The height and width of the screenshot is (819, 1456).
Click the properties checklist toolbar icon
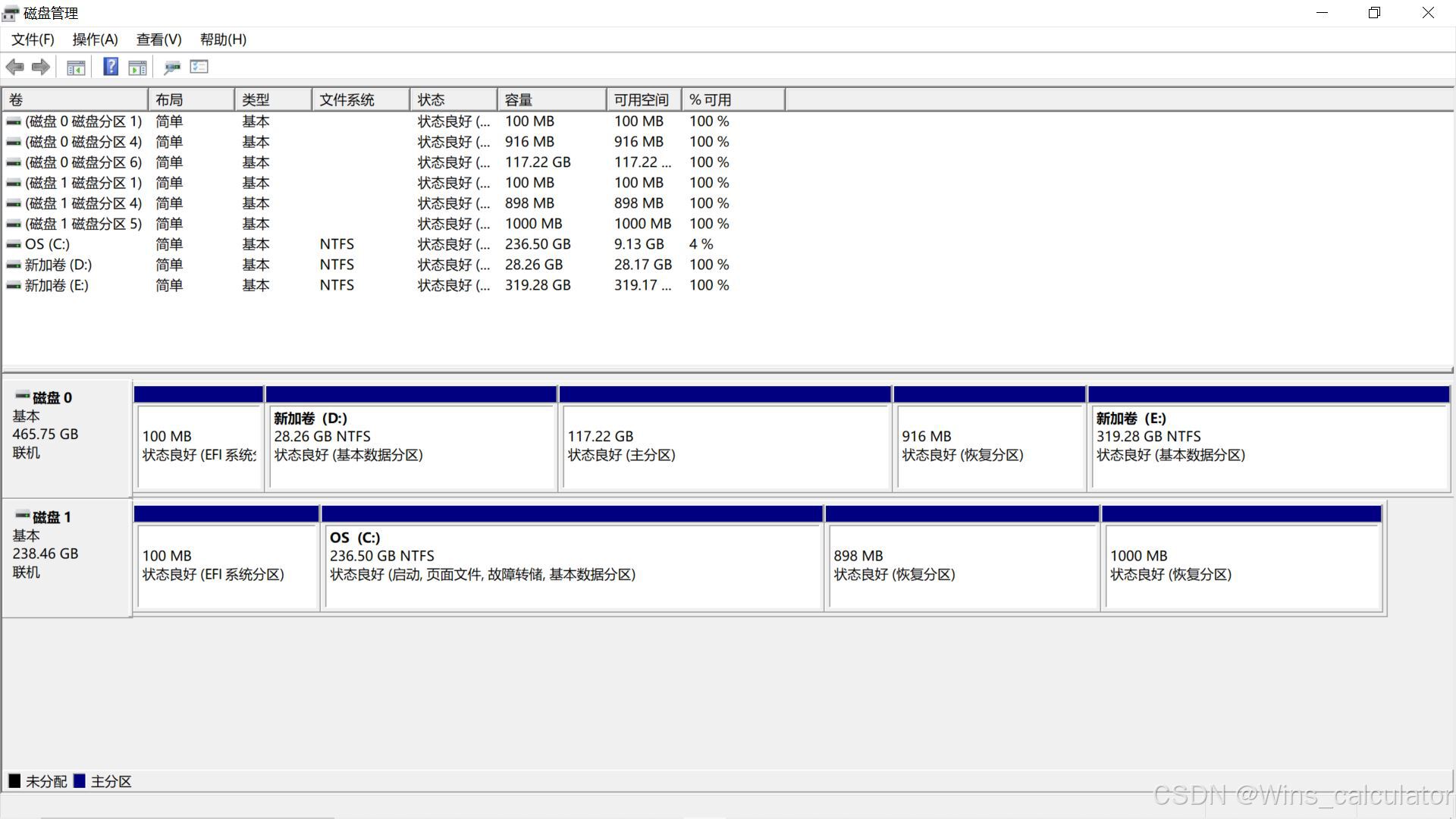coord(199,67)
